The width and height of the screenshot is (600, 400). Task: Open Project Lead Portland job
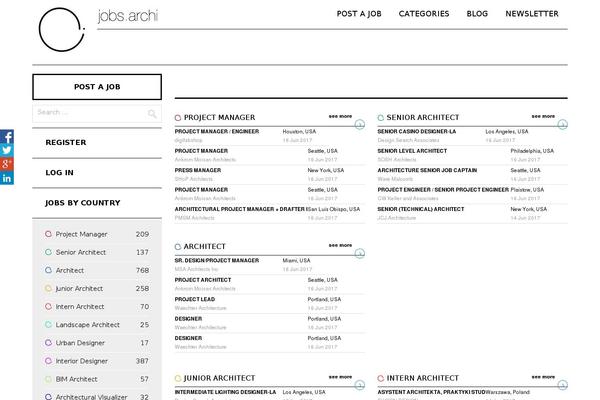195,299
